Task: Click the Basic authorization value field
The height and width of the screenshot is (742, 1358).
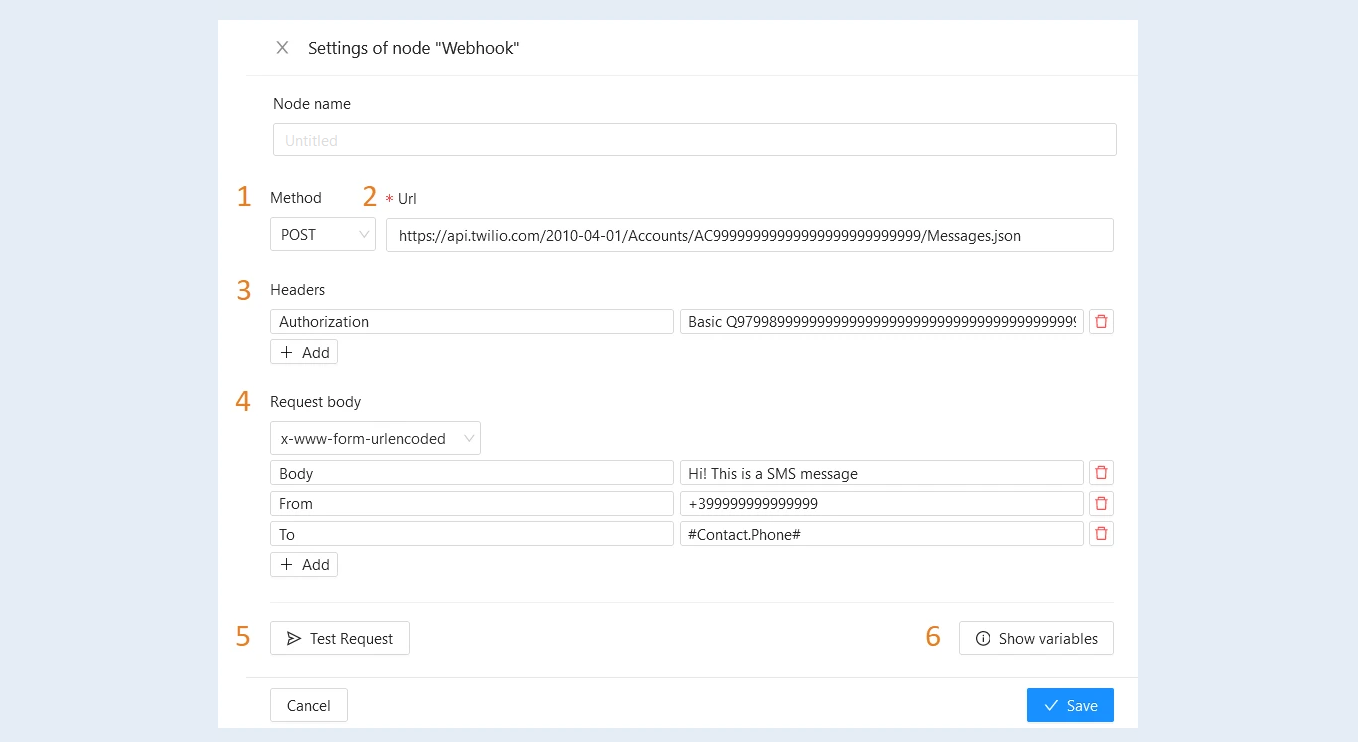Action: coord(882,322)
